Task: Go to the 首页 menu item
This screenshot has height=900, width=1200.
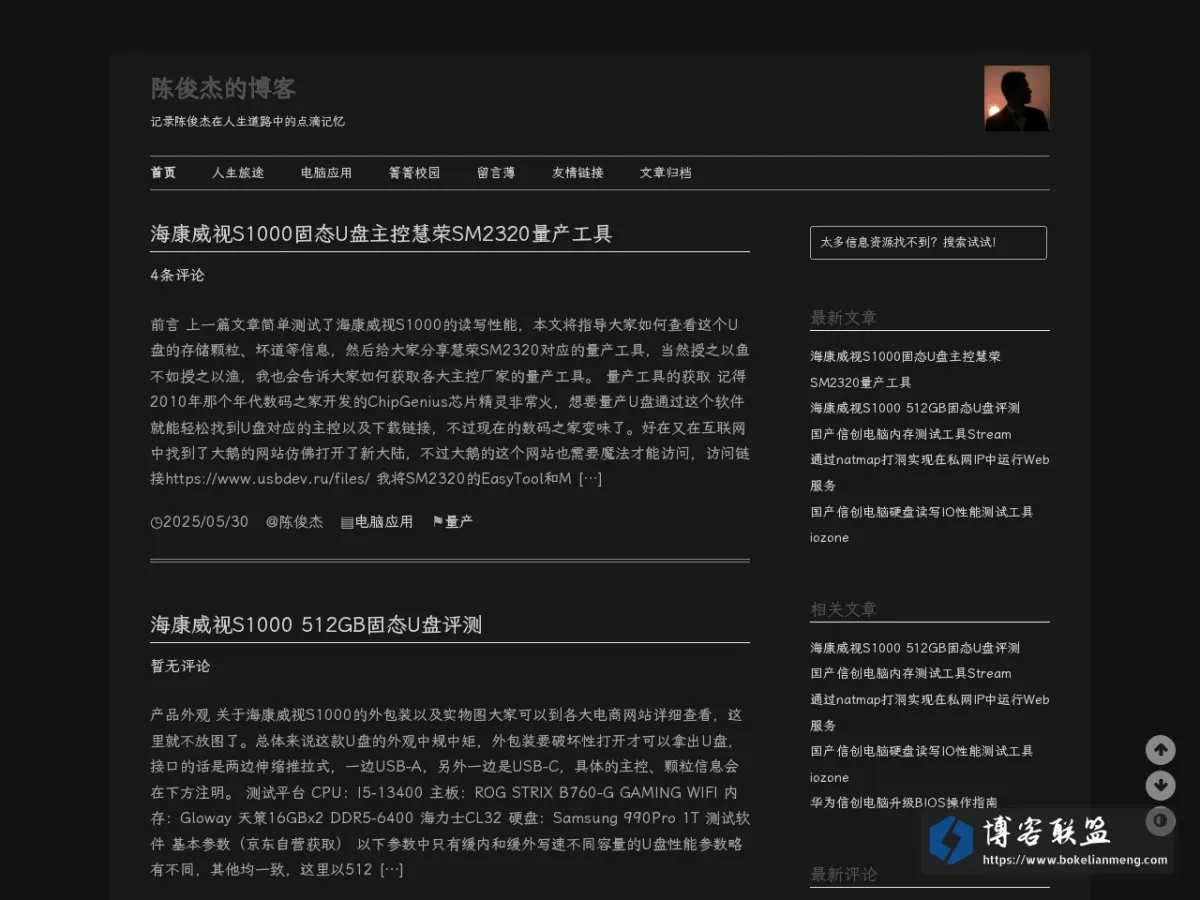Action: pyautogui.click(x=163, y=173)
